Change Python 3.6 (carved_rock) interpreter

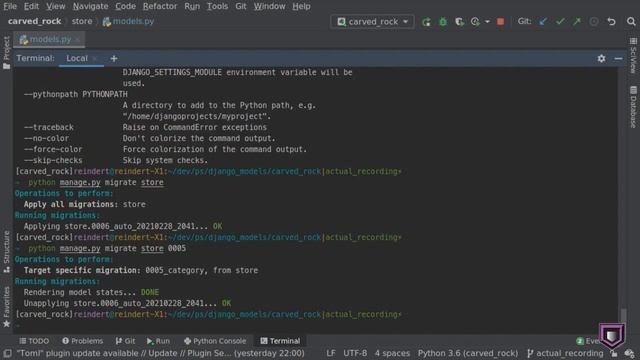coord(468,353)
